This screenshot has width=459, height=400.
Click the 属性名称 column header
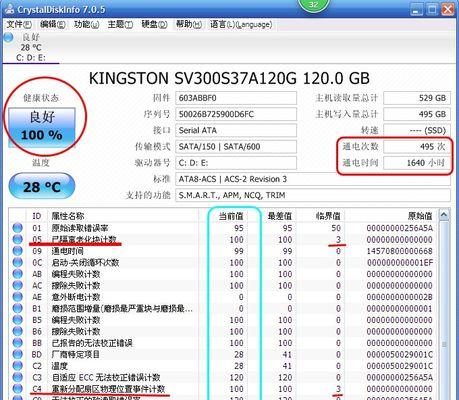(123, 216)
